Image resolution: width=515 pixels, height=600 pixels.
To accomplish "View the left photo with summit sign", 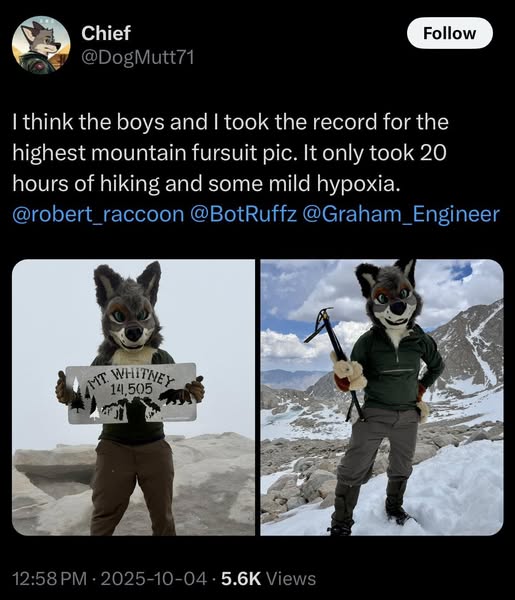I will tap(134, 397).
